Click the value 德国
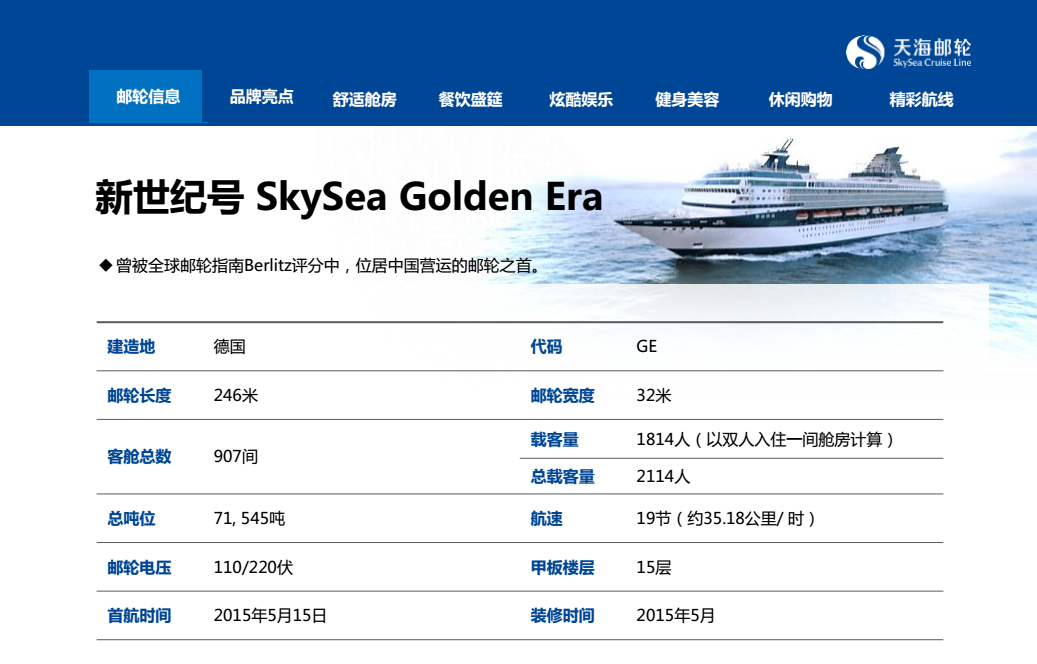 coord(229,347)
